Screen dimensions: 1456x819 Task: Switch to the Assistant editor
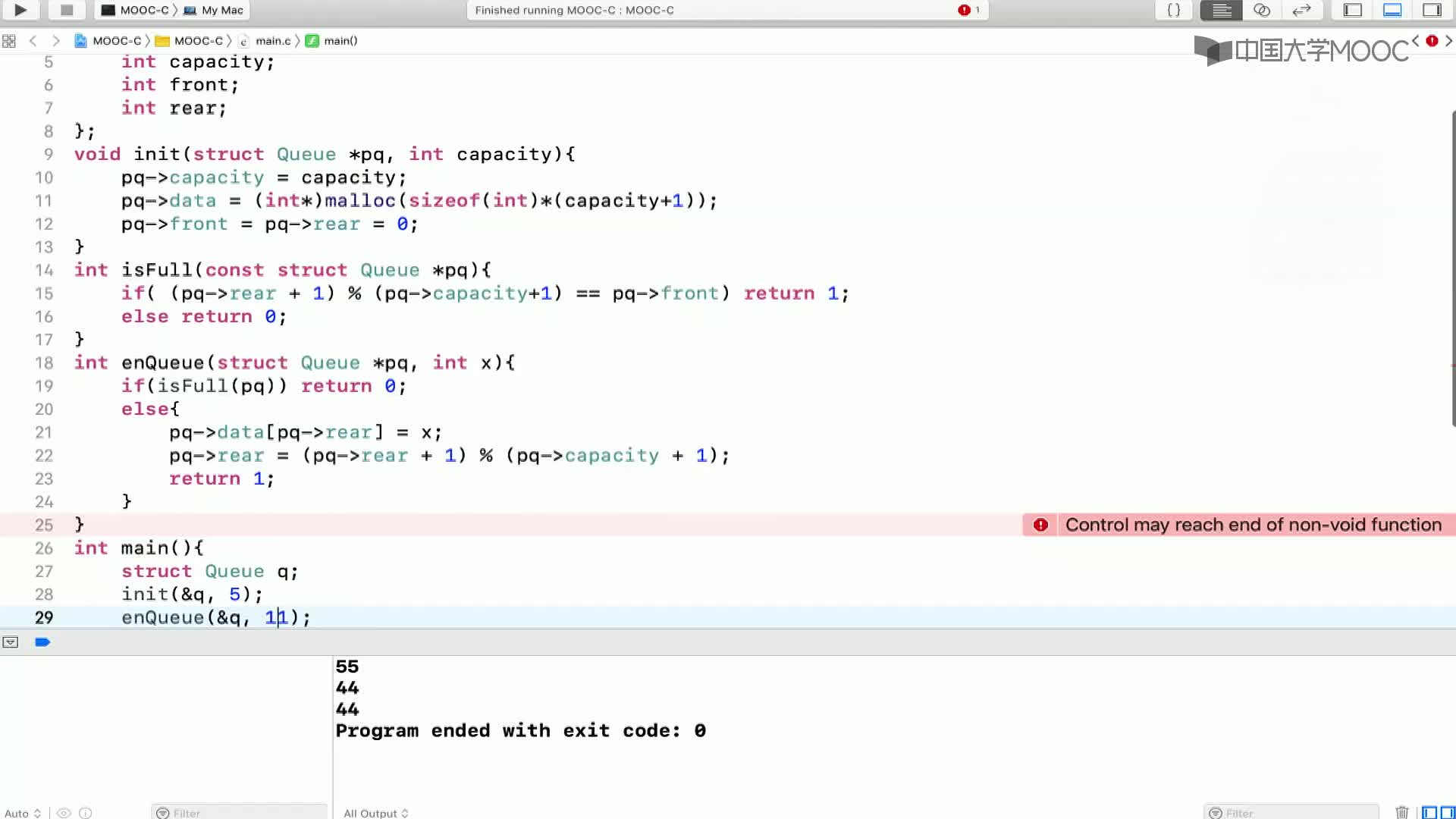coord(1262,10)
